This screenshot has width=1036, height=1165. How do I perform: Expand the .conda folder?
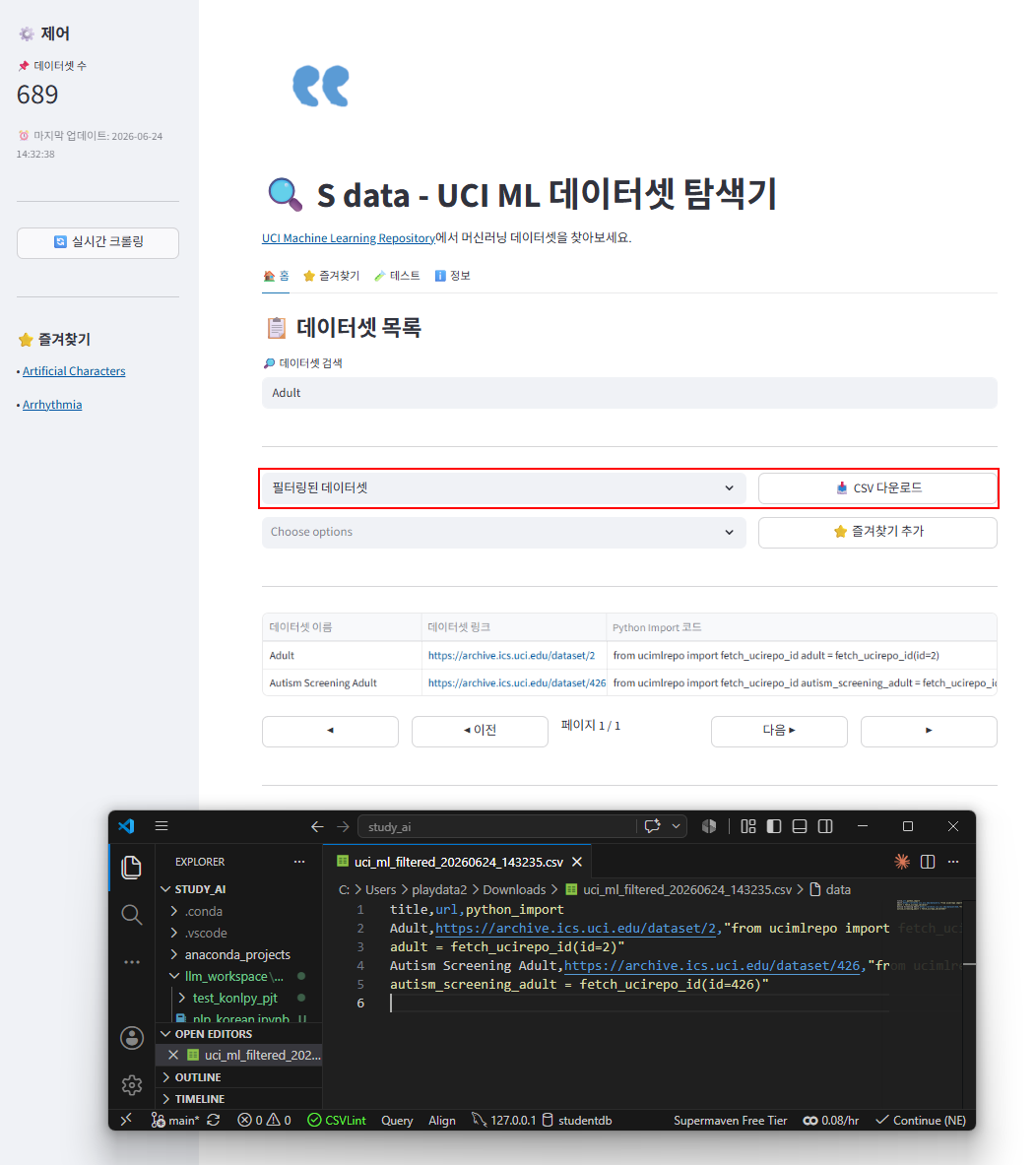click(x=239, y=911)
